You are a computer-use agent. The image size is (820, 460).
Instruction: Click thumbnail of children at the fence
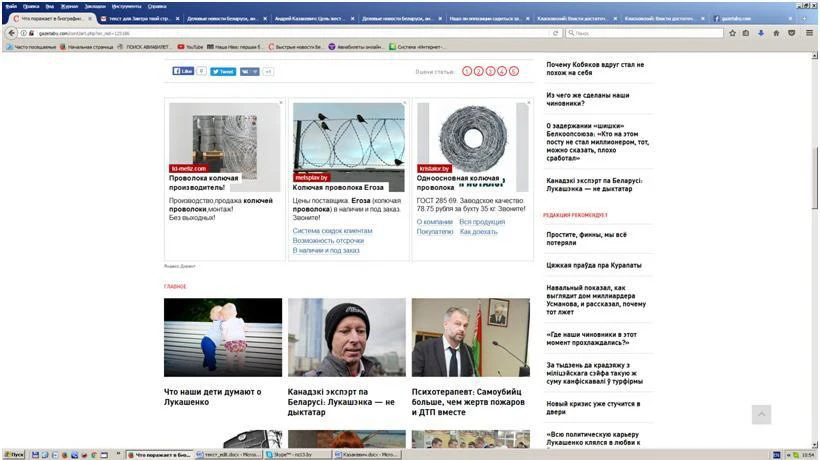(x=223, y=337)
